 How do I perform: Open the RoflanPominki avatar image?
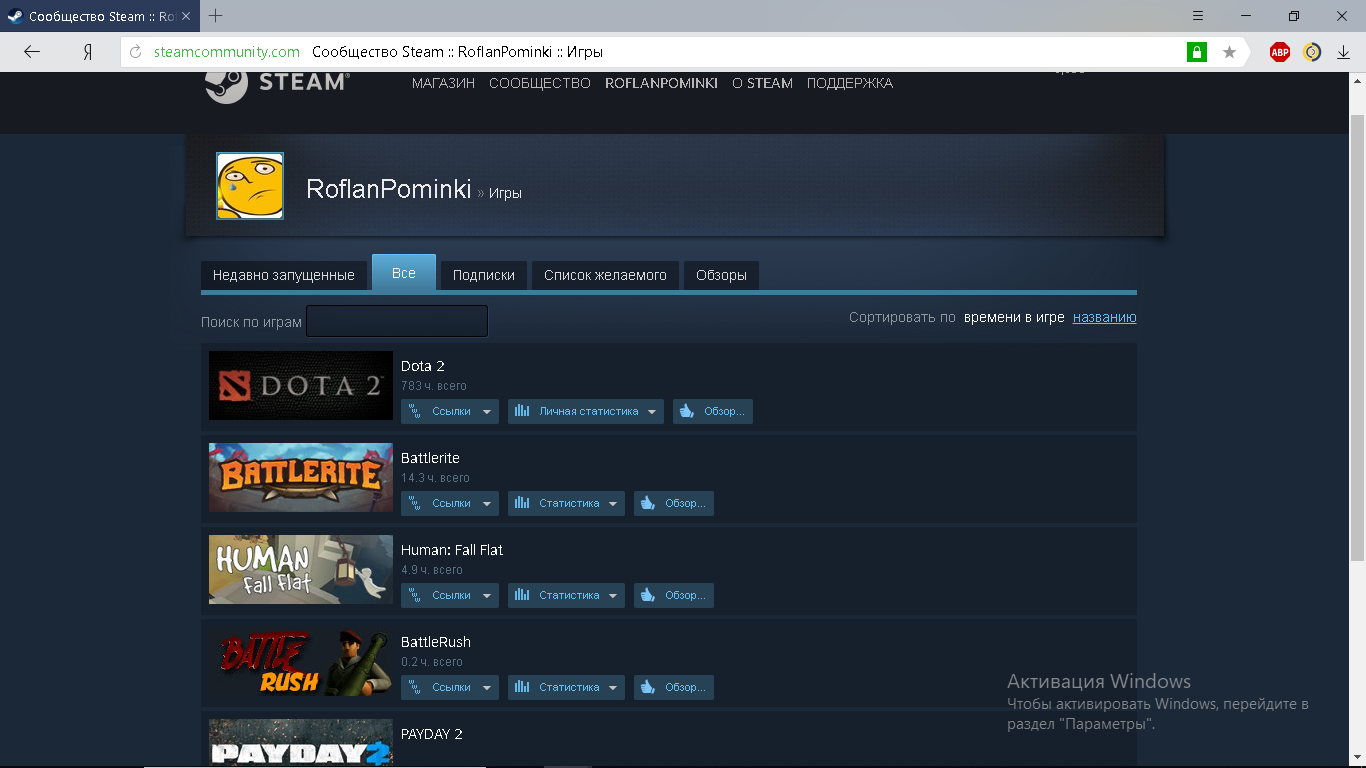pyautogui.click(x=250, y=186)
